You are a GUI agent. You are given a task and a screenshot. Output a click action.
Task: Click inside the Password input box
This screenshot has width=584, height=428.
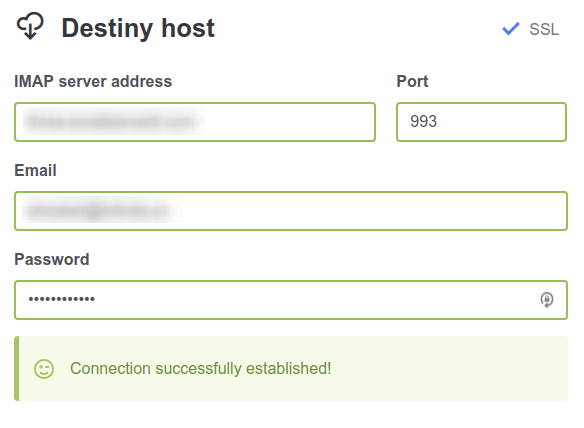point(291,300)
